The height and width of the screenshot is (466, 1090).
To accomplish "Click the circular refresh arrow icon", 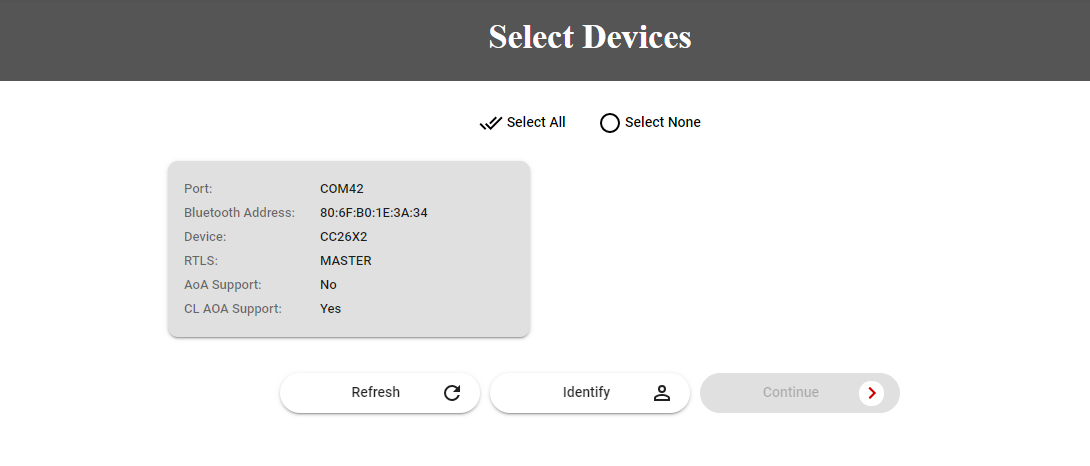I will pos(452,393).
